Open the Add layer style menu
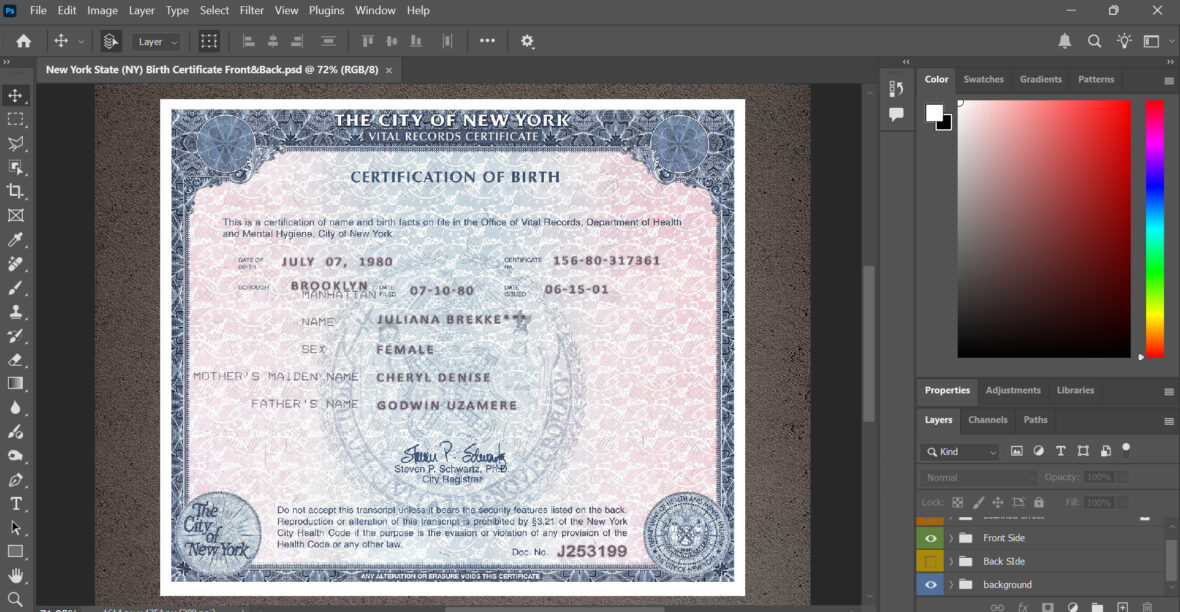 point(1022,605)
